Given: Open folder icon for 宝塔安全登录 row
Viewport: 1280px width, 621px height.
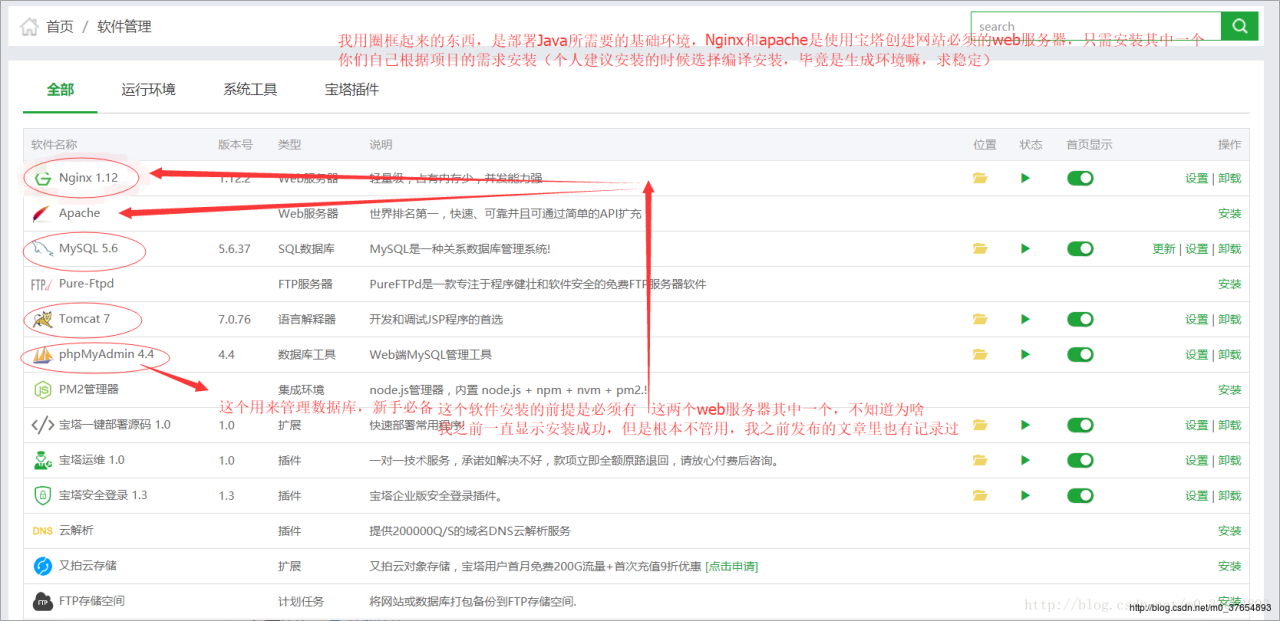Looking at the screenshot, I should pos(980,495).
